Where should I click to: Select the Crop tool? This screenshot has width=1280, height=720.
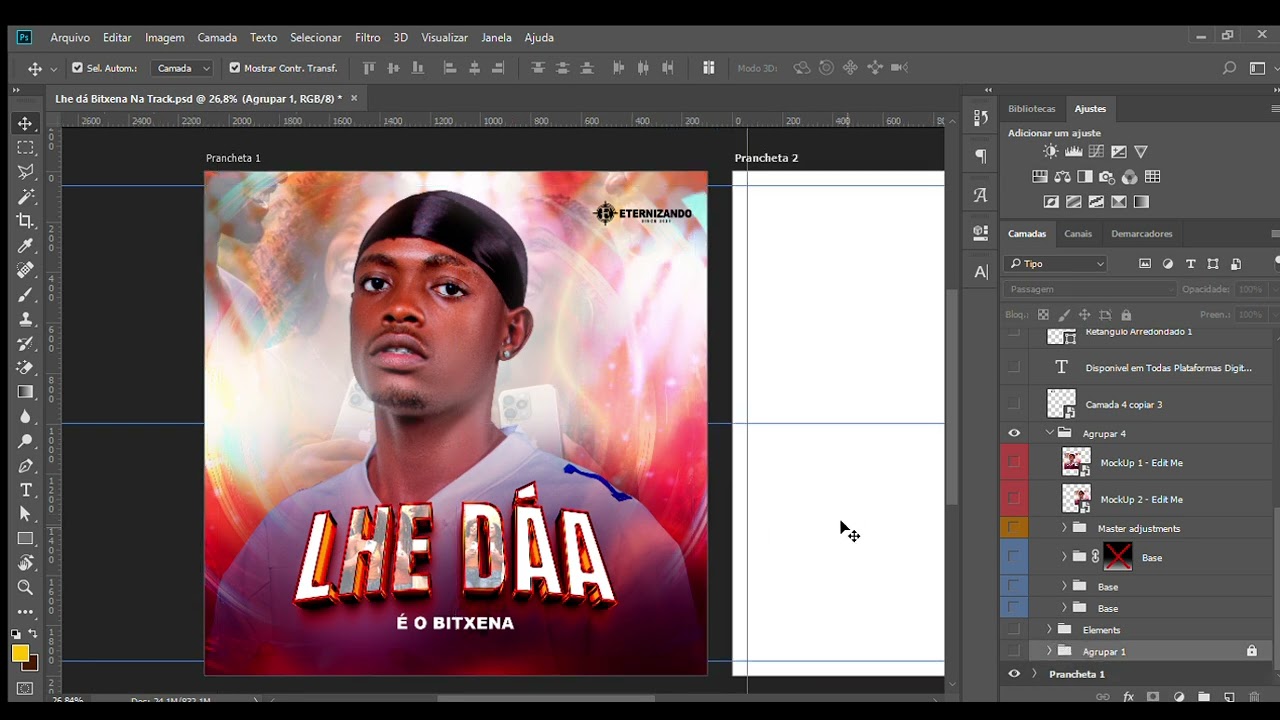point(26,221)
